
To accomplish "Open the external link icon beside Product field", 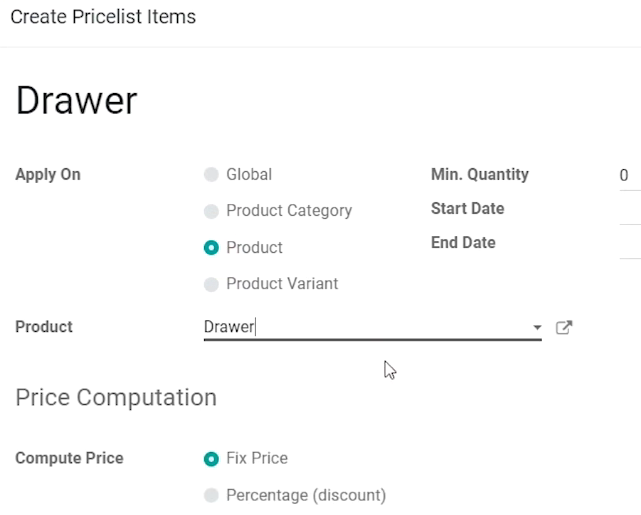I will [564, 327].
